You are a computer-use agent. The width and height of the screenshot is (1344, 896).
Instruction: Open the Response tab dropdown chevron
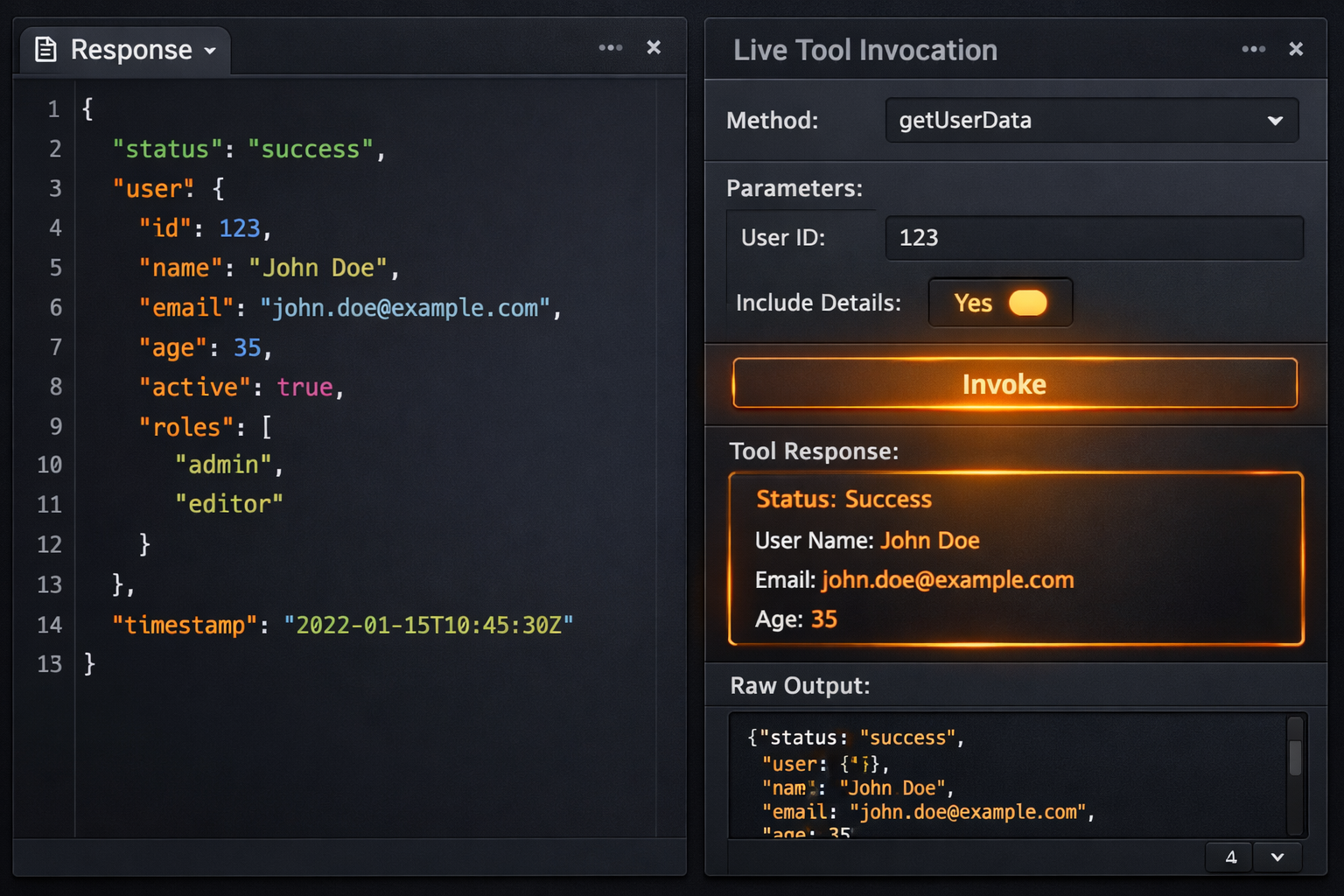(210, 51)
